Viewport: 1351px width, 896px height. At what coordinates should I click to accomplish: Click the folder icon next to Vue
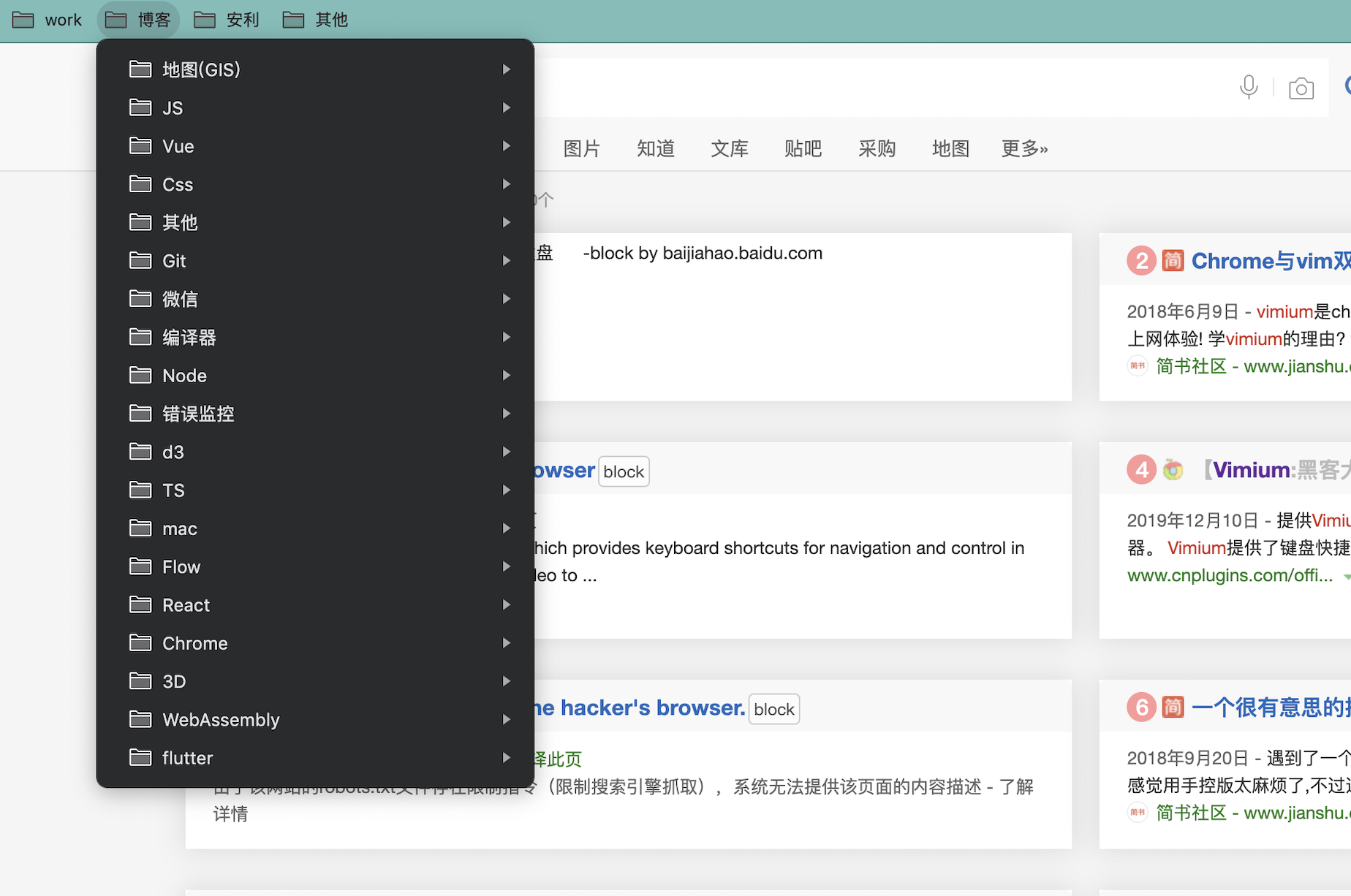(140, 146)
